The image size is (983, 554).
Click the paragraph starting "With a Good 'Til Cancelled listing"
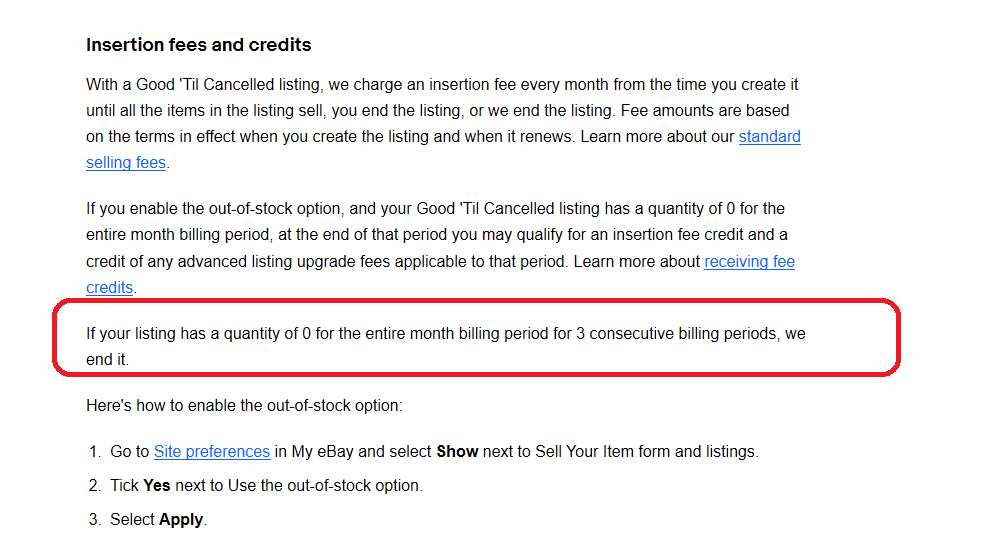click(440, 110)
